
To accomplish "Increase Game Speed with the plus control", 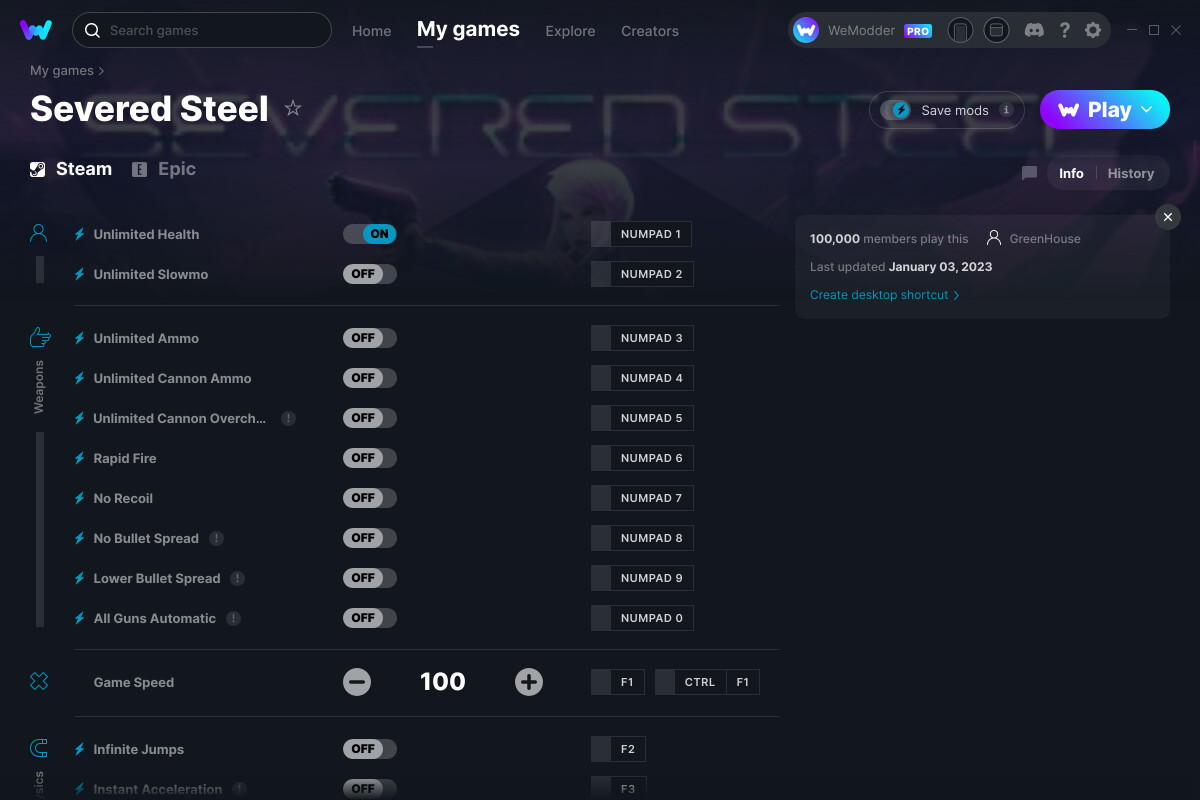I will 528,681.
